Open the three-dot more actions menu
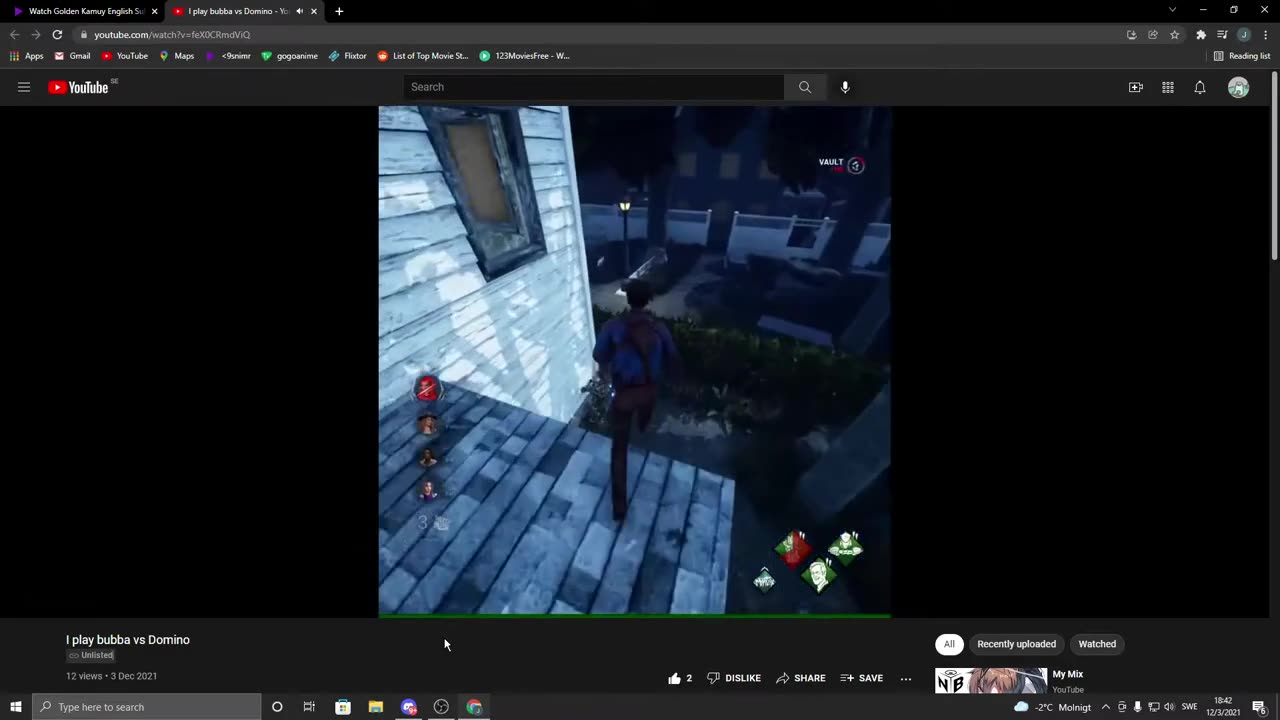Viewport: 1280px width, 720px height. pos(906,678)
